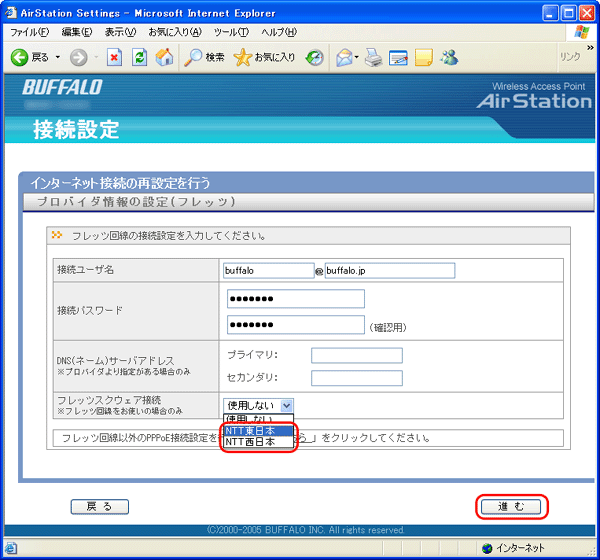
Task: Open the Mail envelope icon
Action: [344, 58]
